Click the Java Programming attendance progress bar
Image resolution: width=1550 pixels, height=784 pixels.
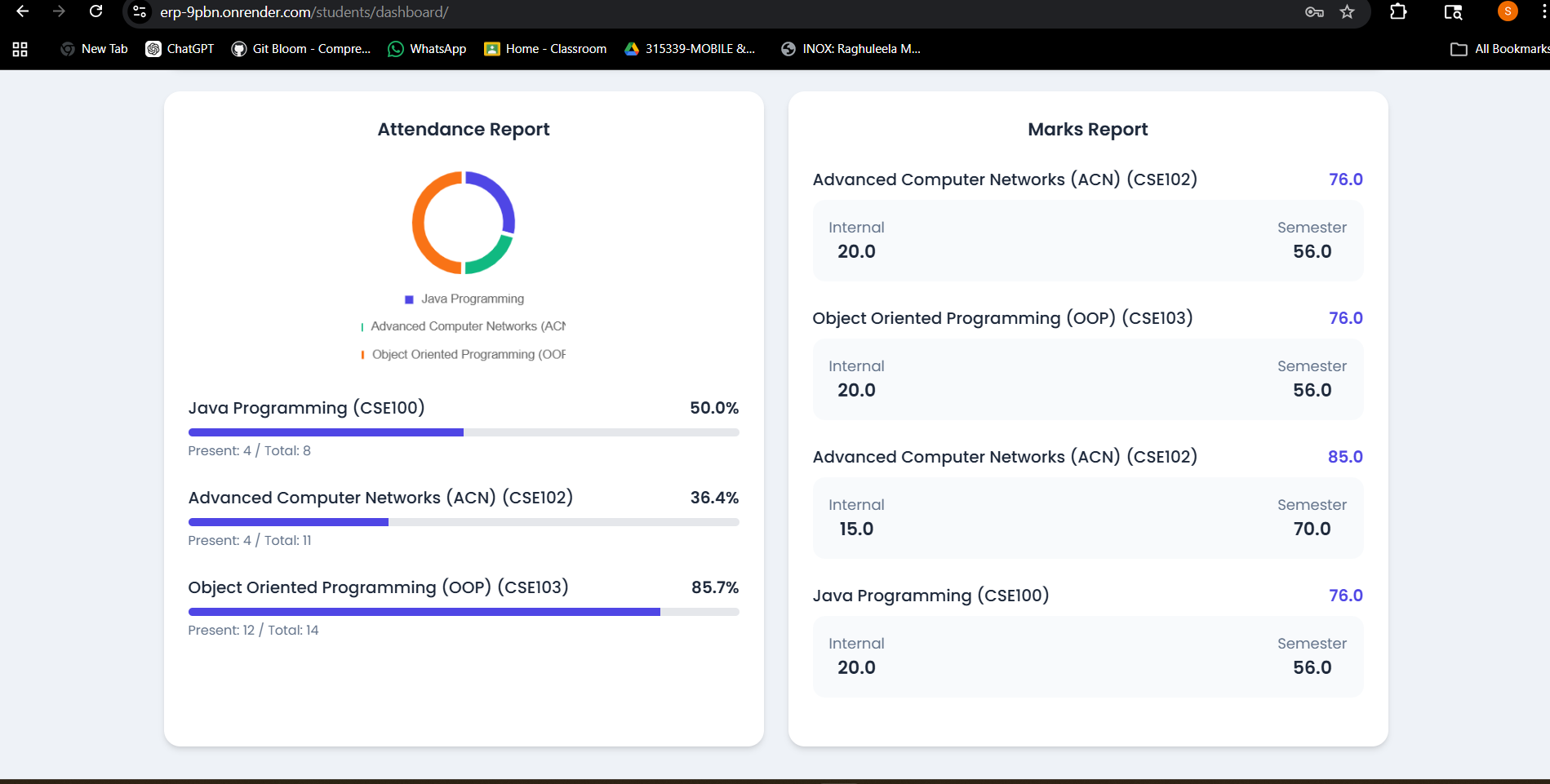[x=464, y=432]
